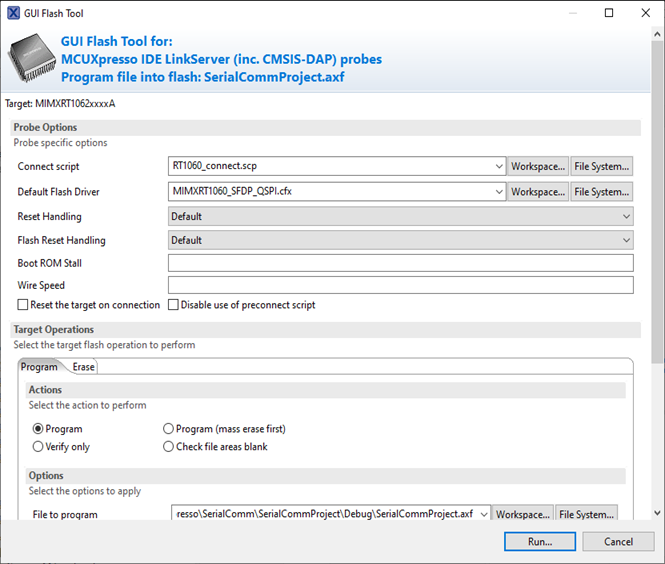
Task: Switch to the Erase tab
Action: point(83,367)
